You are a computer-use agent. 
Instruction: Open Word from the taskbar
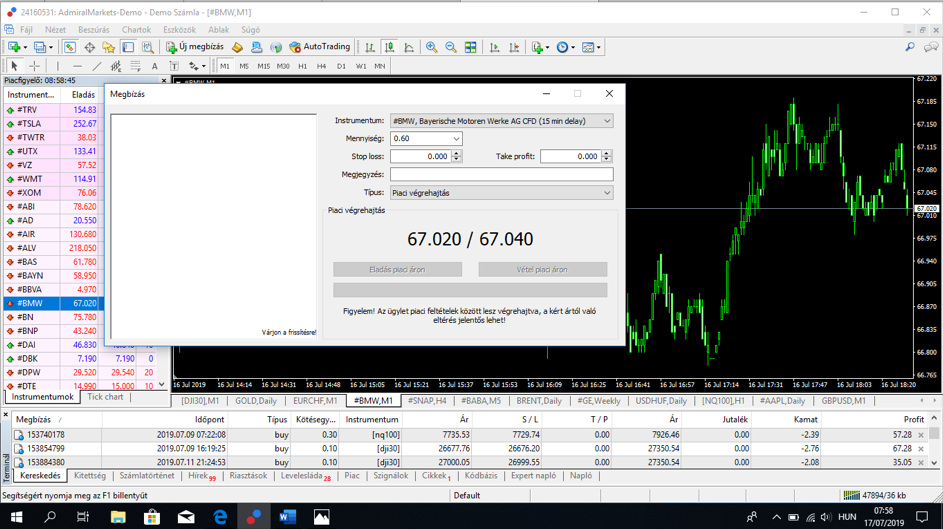point(287,516)
